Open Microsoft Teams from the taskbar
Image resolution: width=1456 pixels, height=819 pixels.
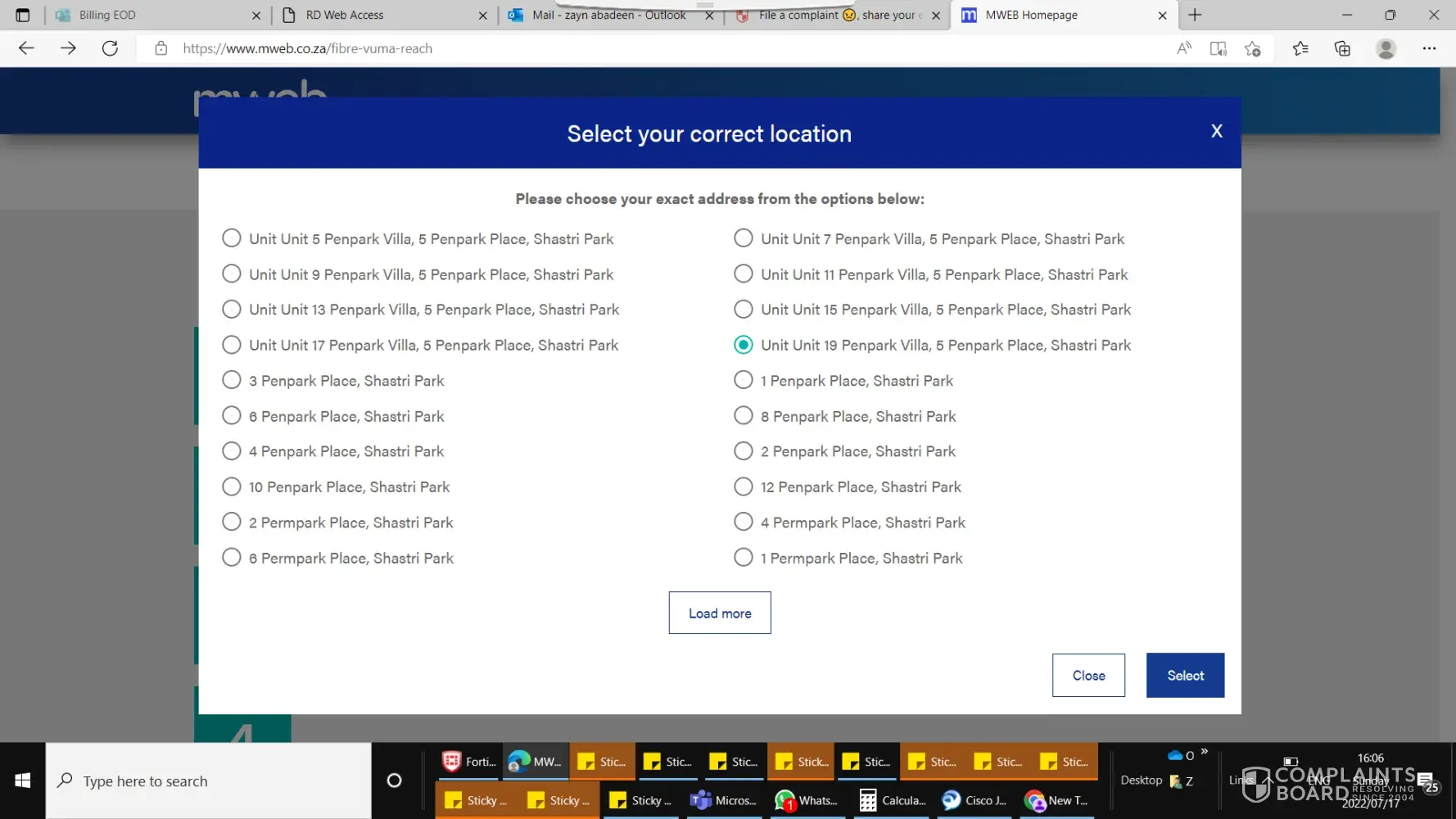[724, 800]
